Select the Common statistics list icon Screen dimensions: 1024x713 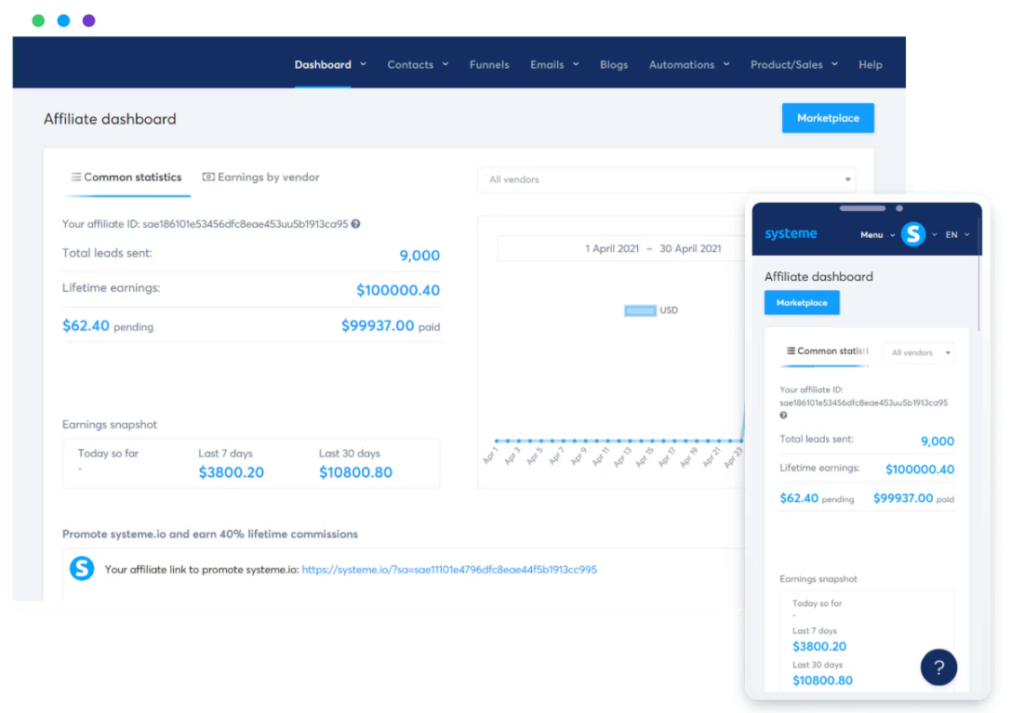[x=75, y=177]
